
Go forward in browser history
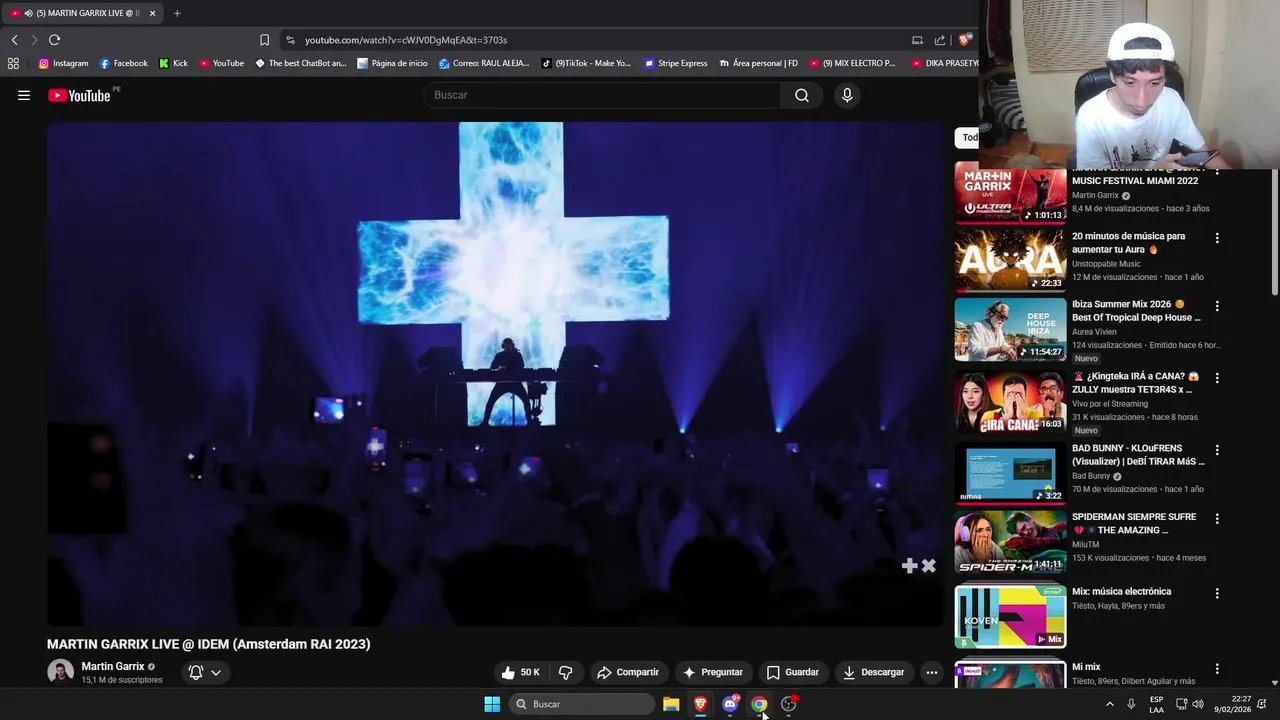(x=34, y=40)
